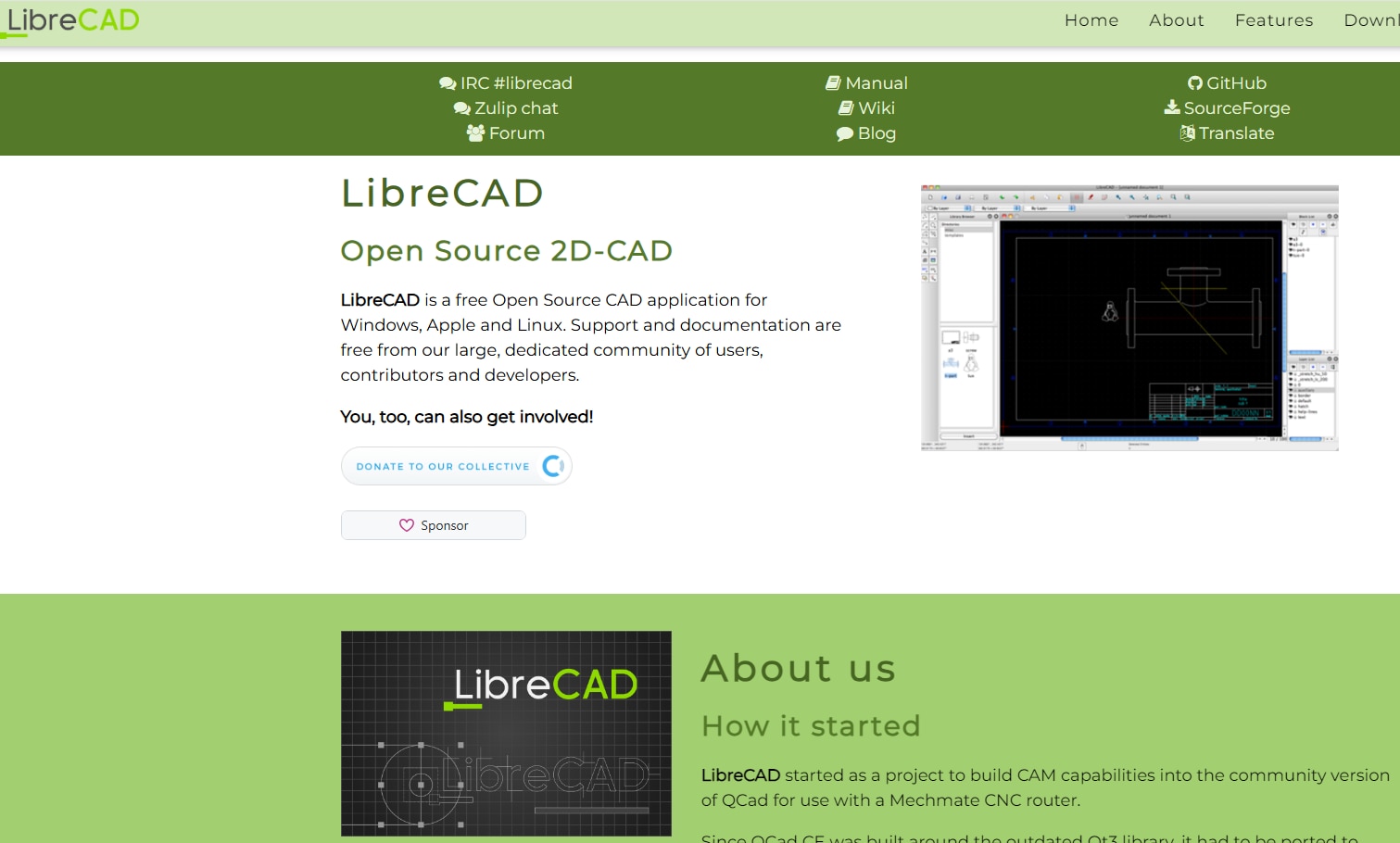Screen dimensions: 1400x843
Task: Open the Zulip chat link
Action: (516, 108)
